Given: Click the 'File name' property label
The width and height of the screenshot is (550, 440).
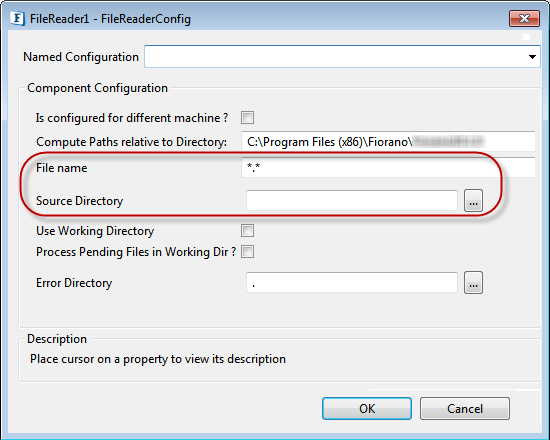Looking at the screenshot, I should pyautogui.click(x=62, y=168).
